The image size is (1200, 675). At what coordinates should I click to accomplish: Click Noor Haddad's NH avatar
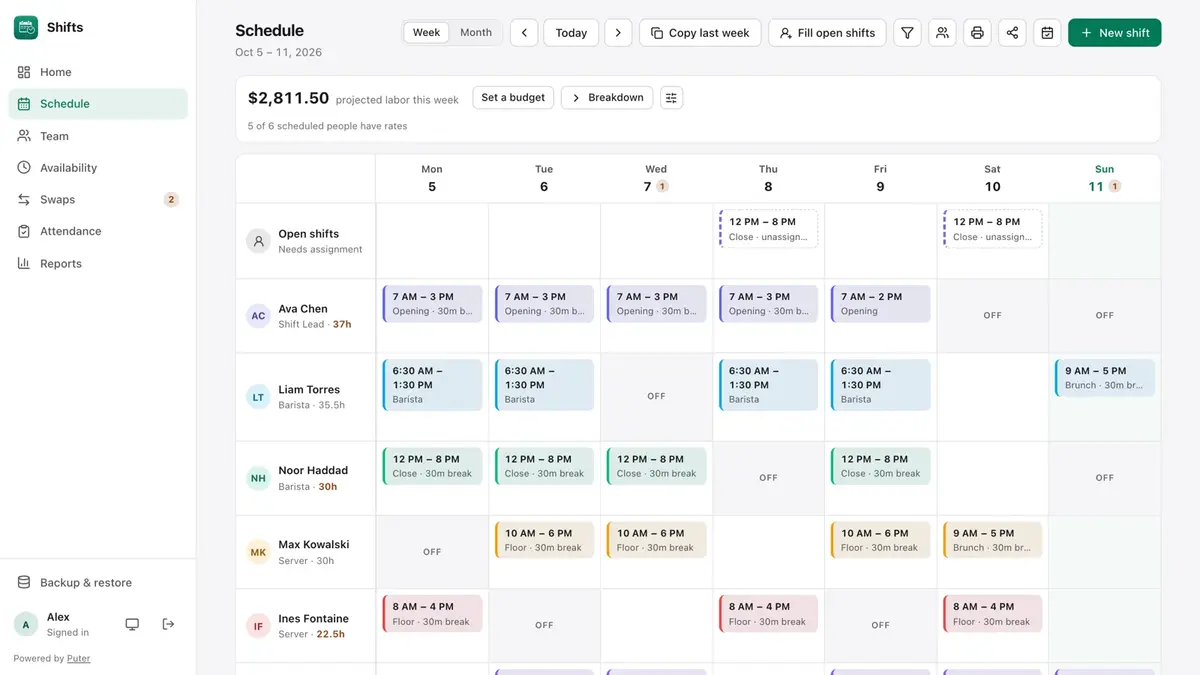259,478
